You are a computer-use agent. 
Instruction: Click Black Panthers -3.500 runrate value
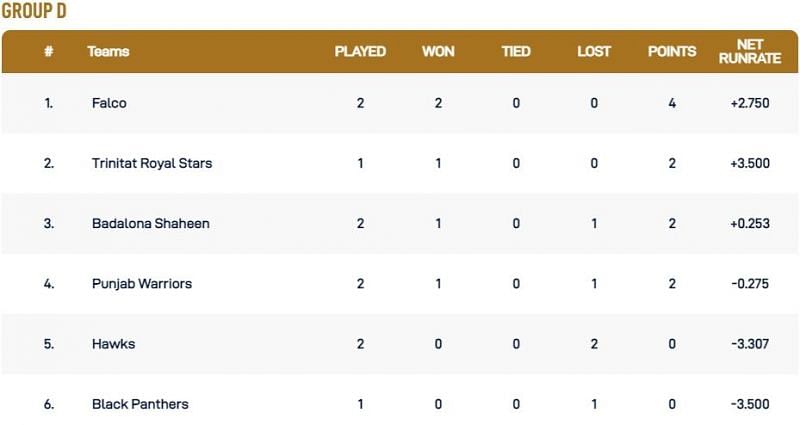tap(750, 404)
